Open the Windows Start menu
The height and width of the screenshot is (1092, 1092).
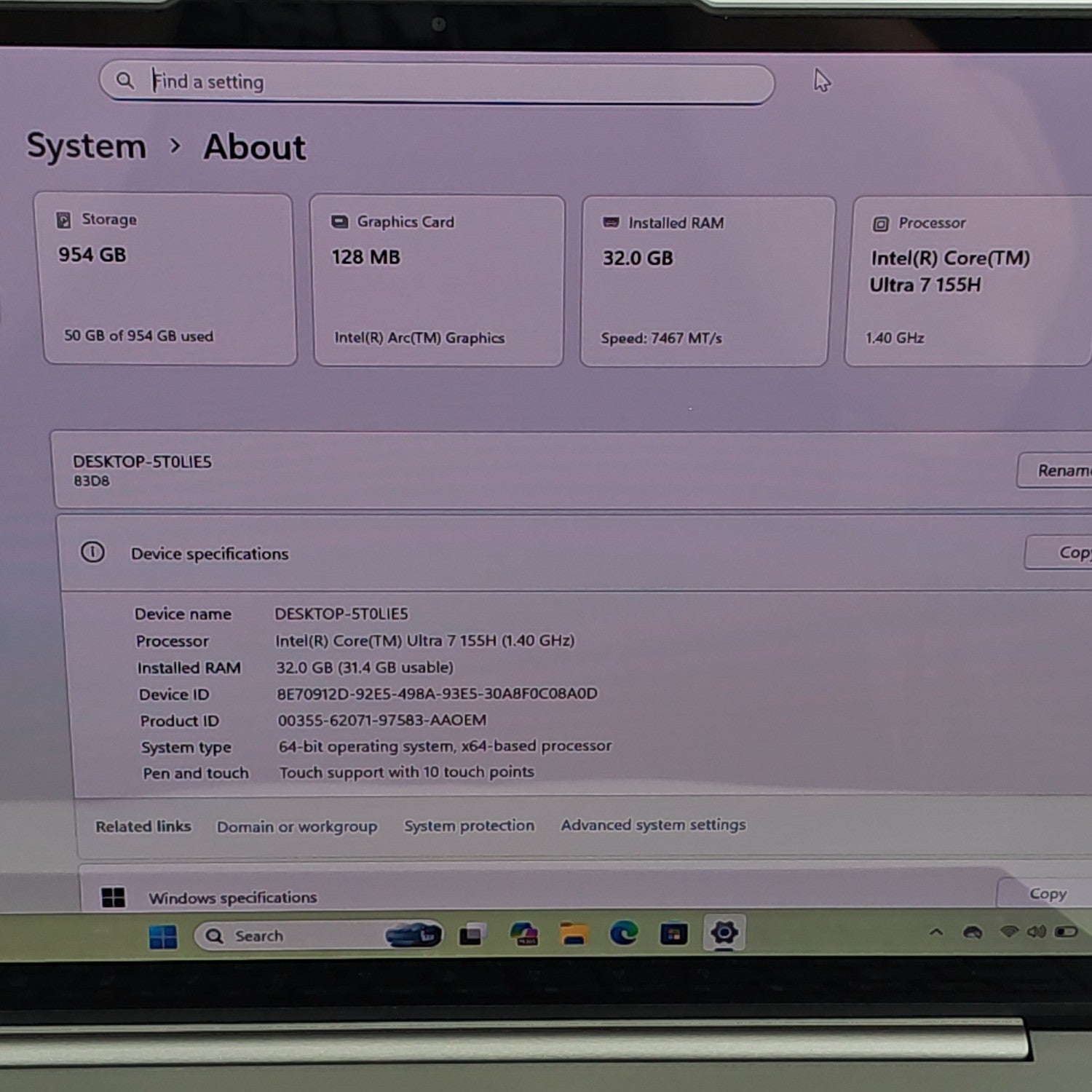click(x=163, y=936)
